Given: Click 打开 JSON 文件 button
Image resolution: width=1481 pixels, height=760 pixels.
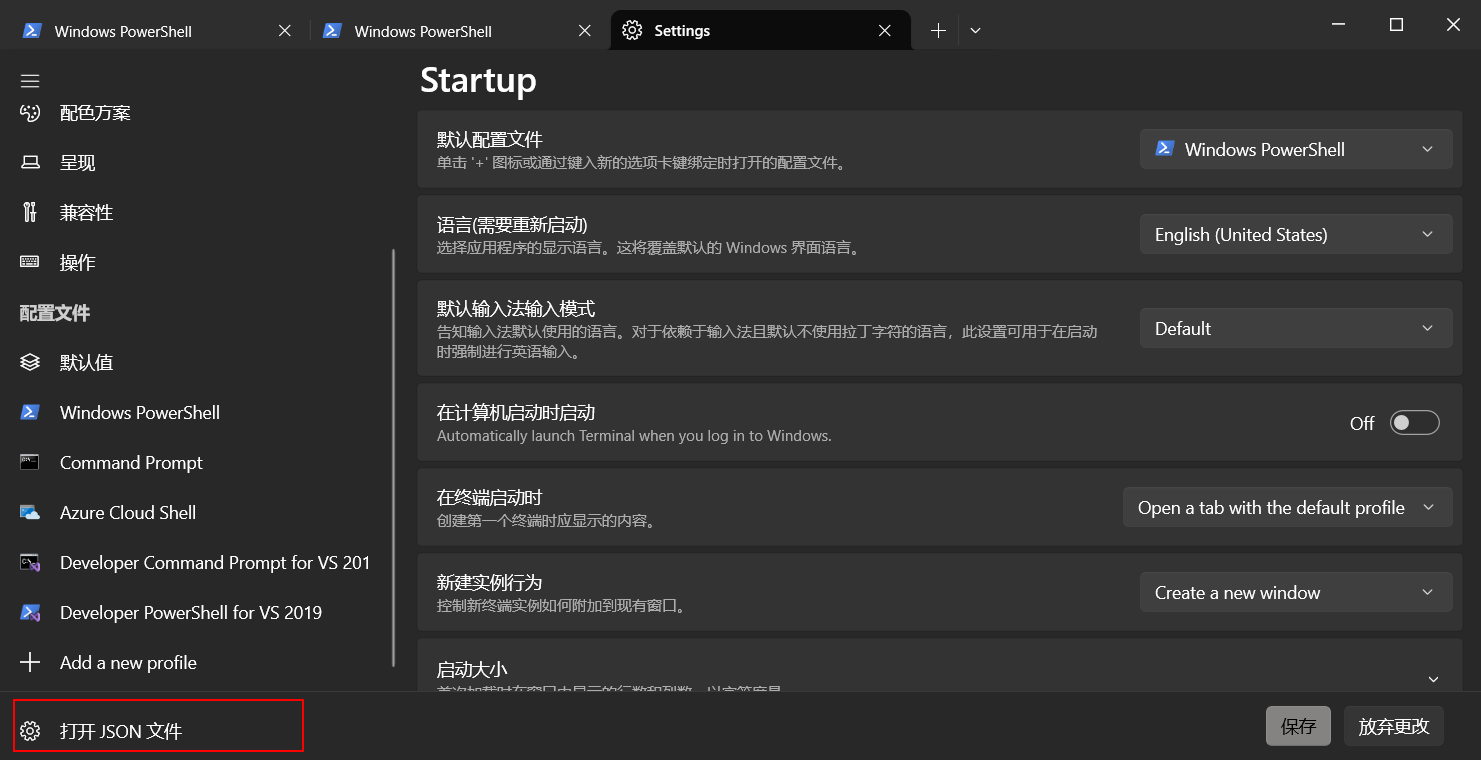Looking at the screenshot, I should click(x=158, y=727).
